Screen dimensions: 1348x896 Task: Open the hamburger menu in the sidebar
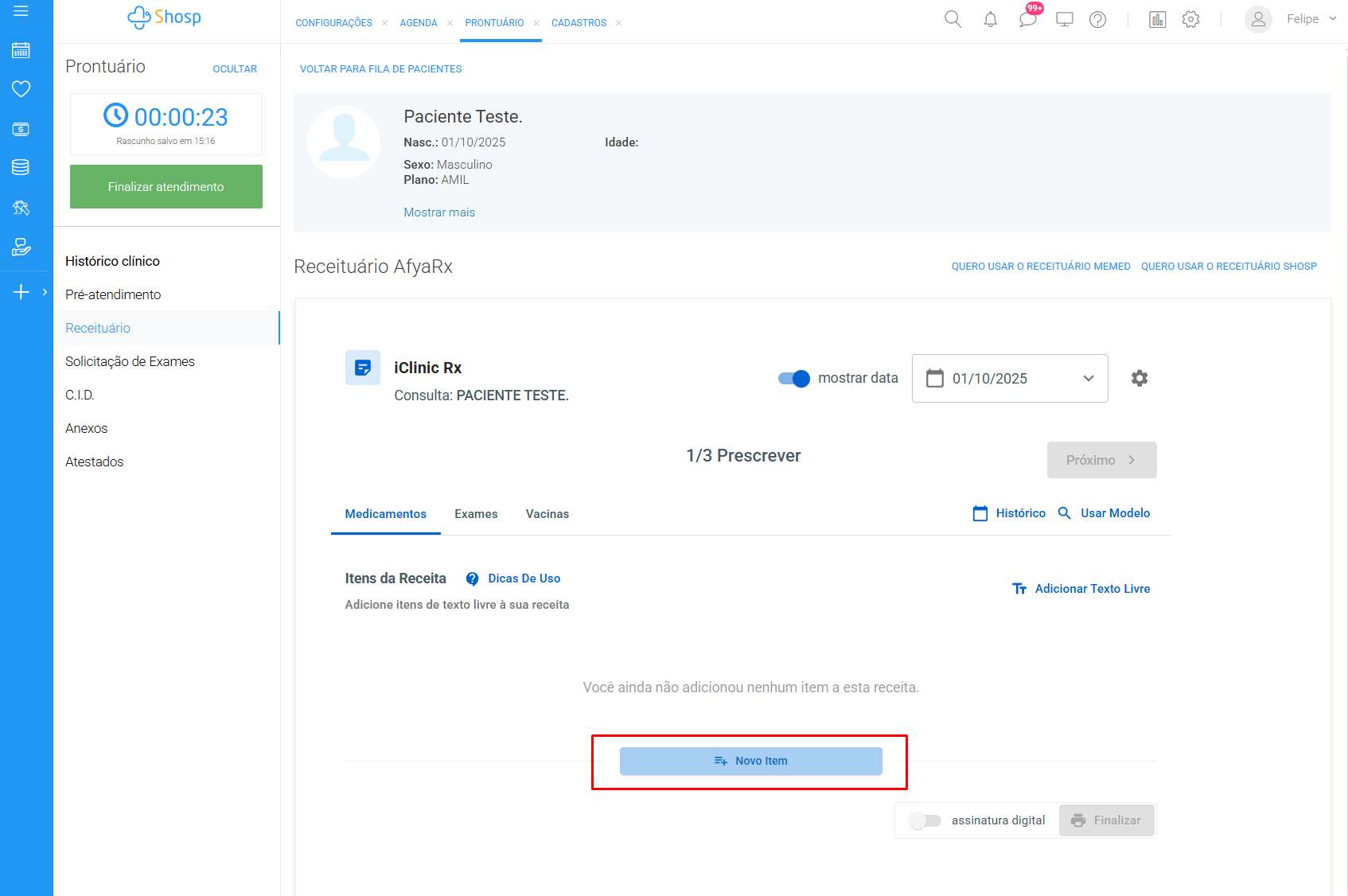click(21, 11)
